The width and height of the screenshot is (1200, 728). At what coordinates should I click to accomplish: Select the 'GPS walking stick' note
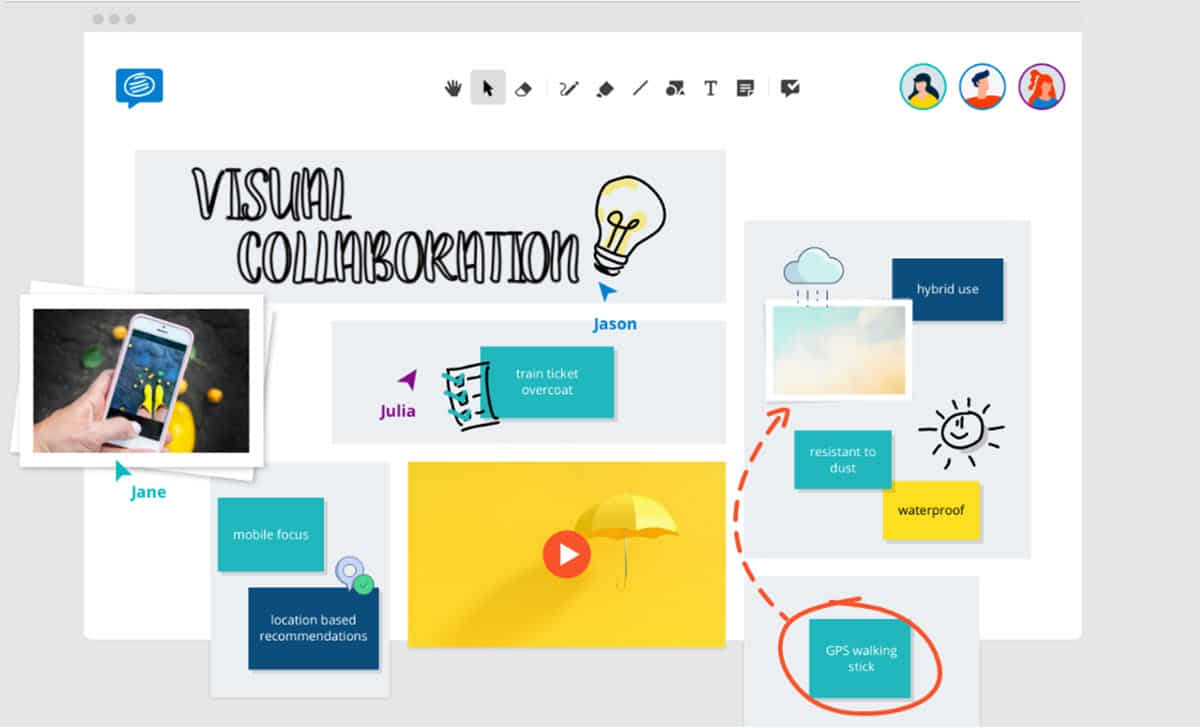[x=861, y=658]
